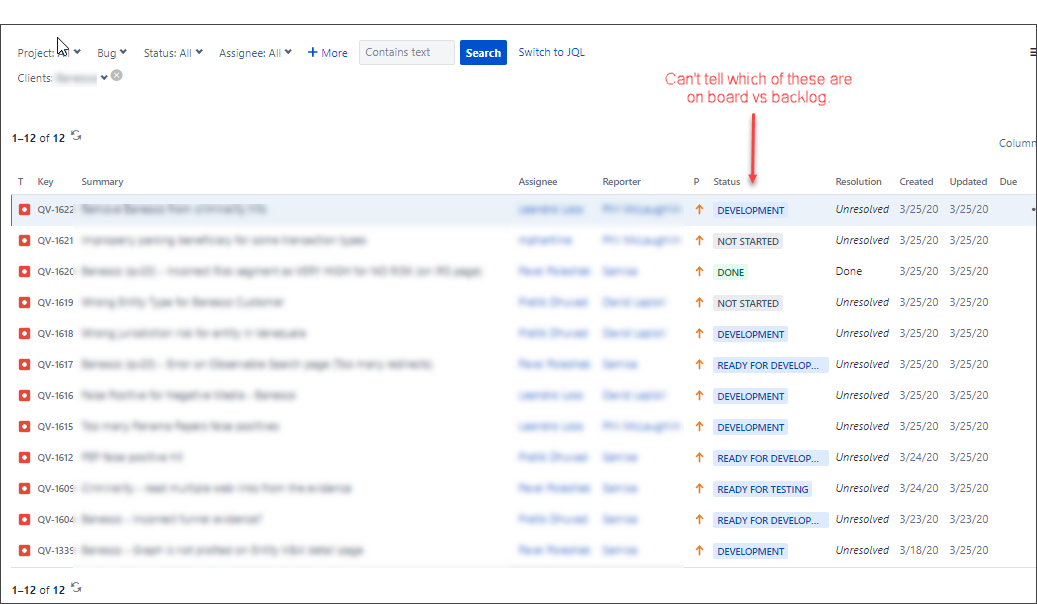Open issue QV-1622

(56, 210)
